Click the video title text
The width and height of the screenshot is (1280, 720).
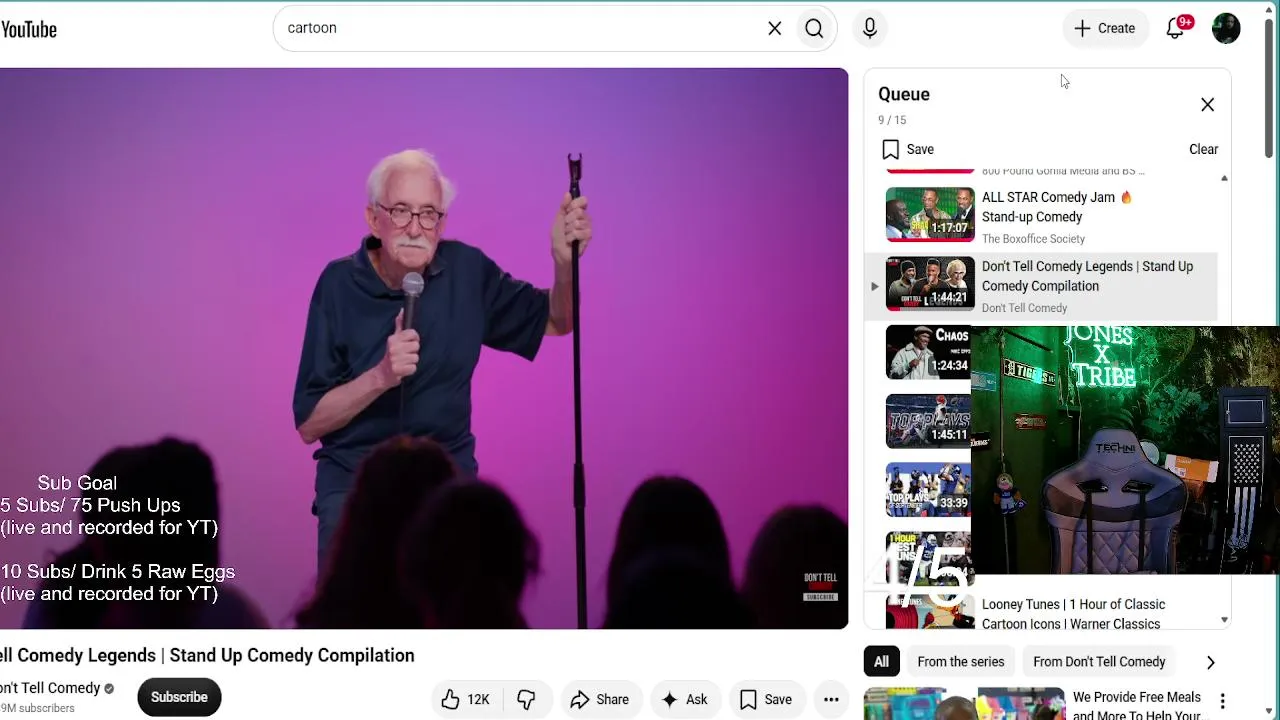[207, 656]
